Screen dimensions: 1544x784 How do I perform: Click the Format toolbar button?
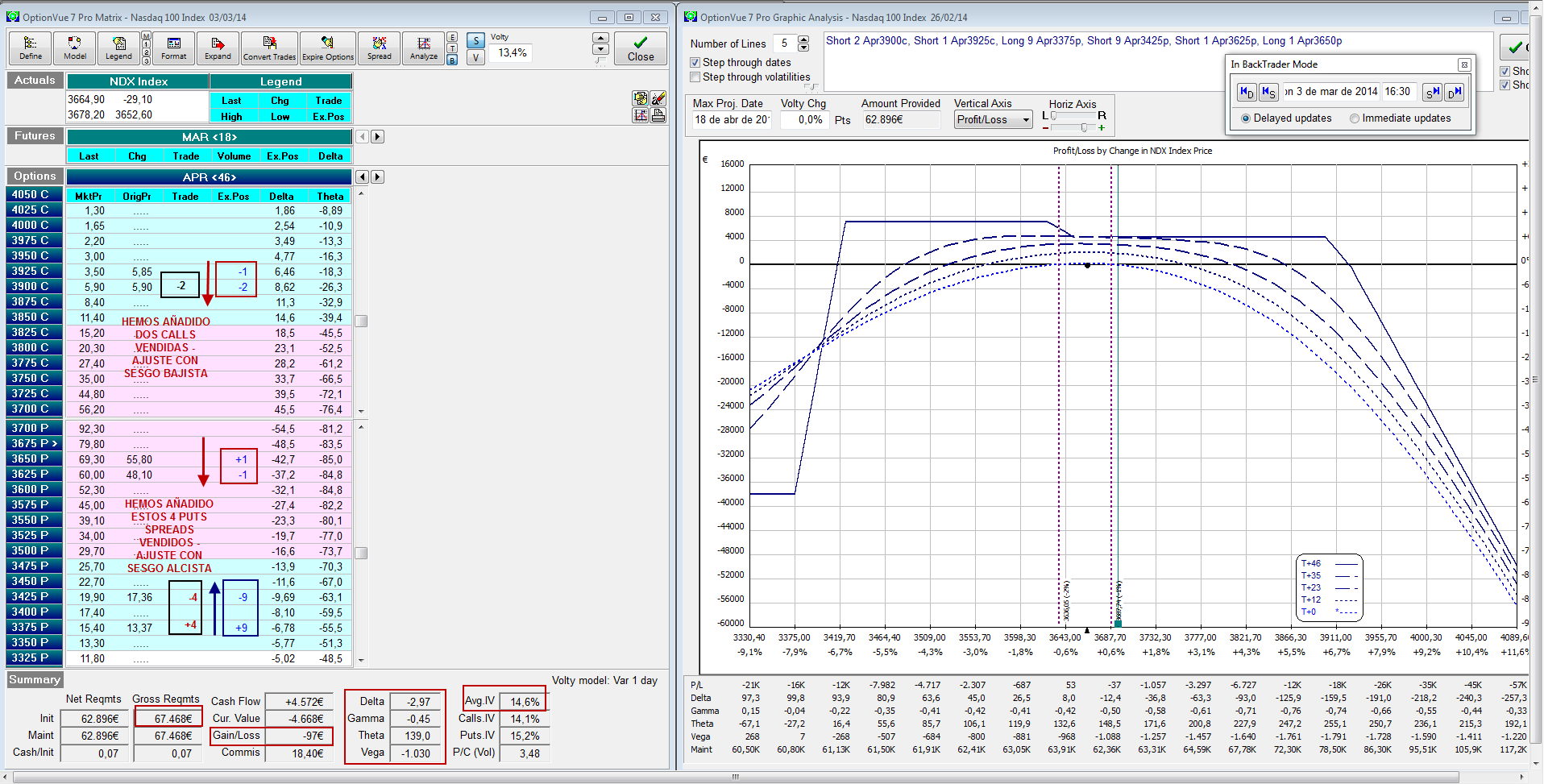pos(173,48)
